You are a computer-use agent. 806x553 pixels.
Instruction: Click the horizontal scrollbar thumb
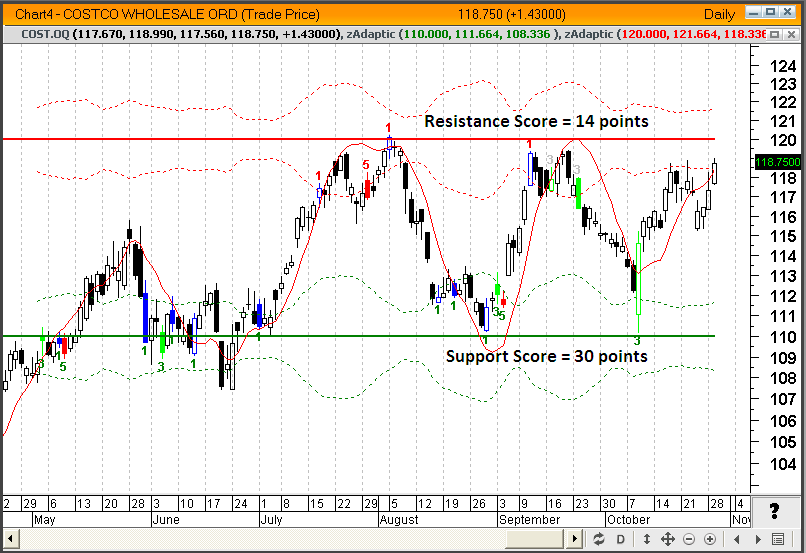coord(534,539)
